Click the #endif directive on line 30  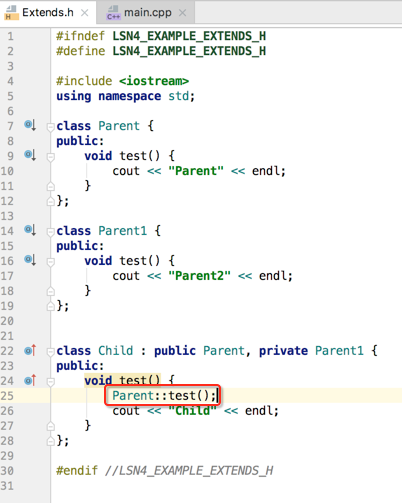pos(77,471)
